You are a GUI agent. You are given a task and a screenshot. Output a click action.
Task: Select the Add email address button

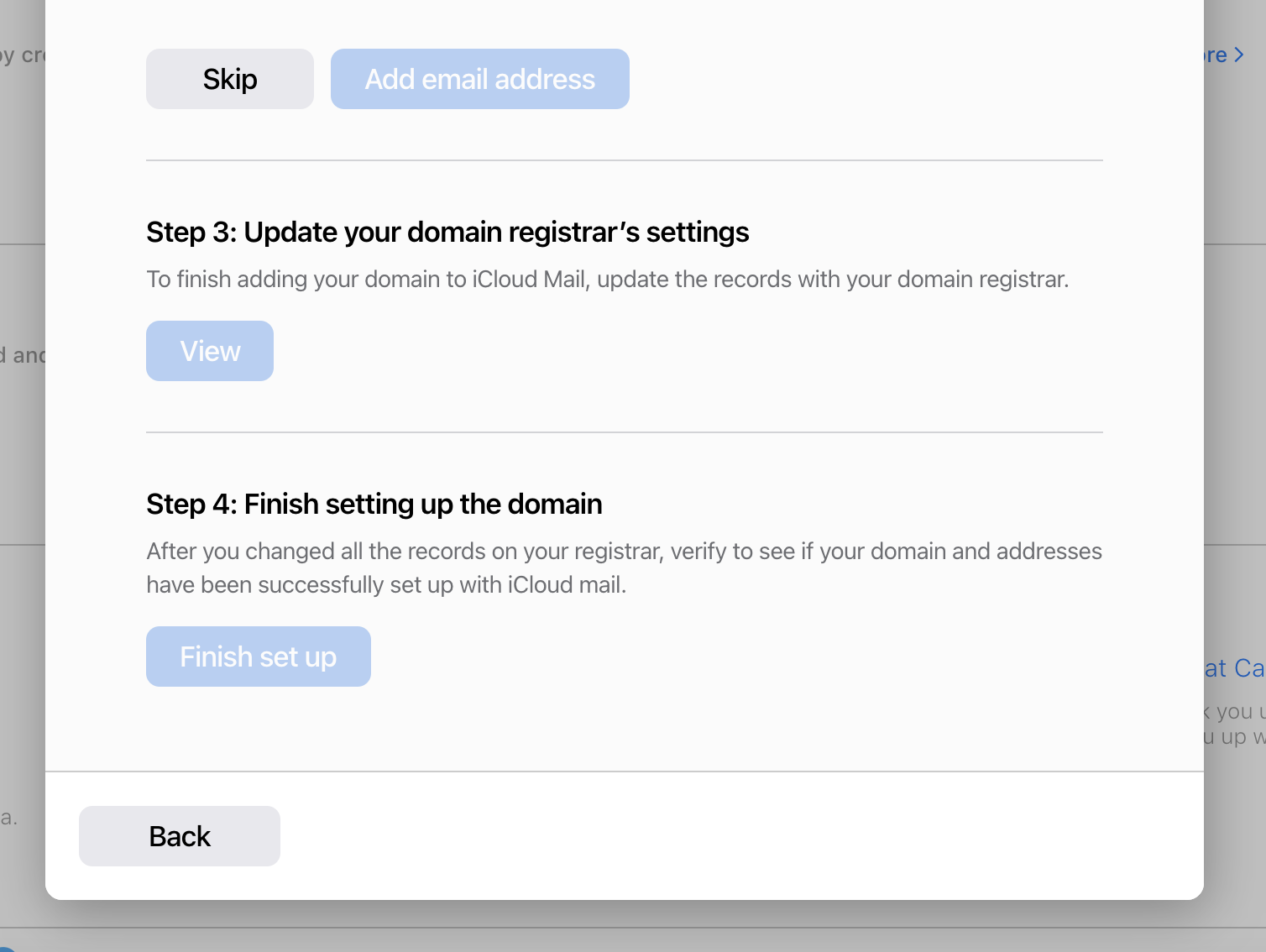pyautogui.click(x=480, y=79)
